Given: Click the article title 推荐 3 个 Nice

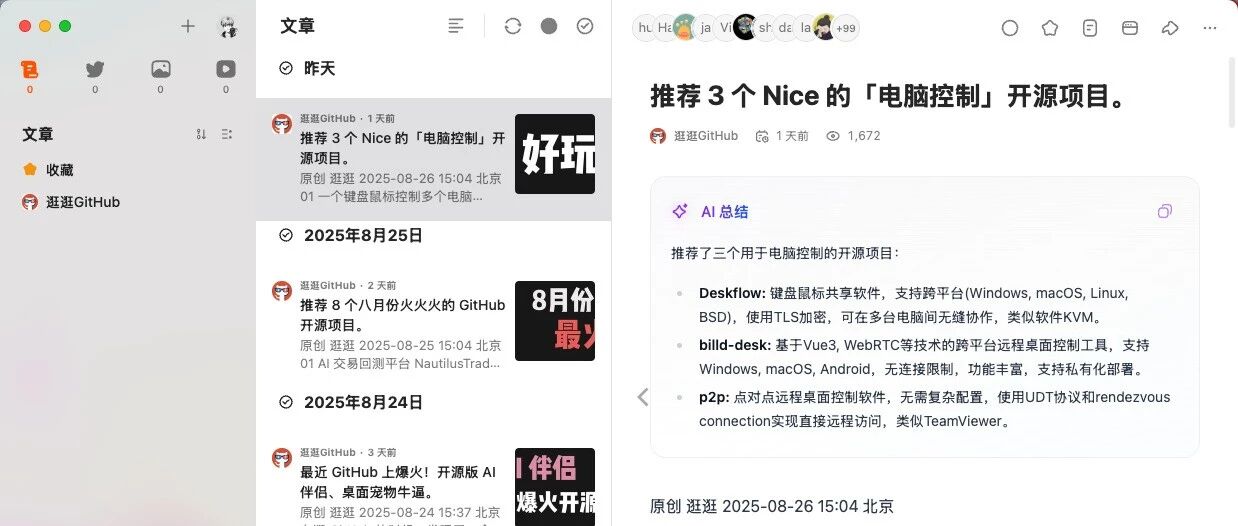Looking at the screenshot, I should 888,96.
